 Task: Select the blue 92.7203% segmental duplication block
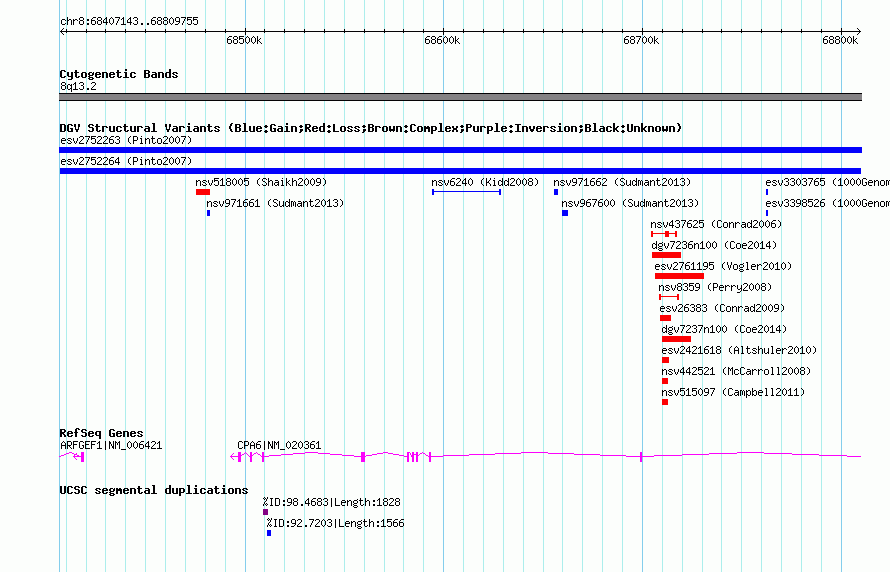[269, 533]
